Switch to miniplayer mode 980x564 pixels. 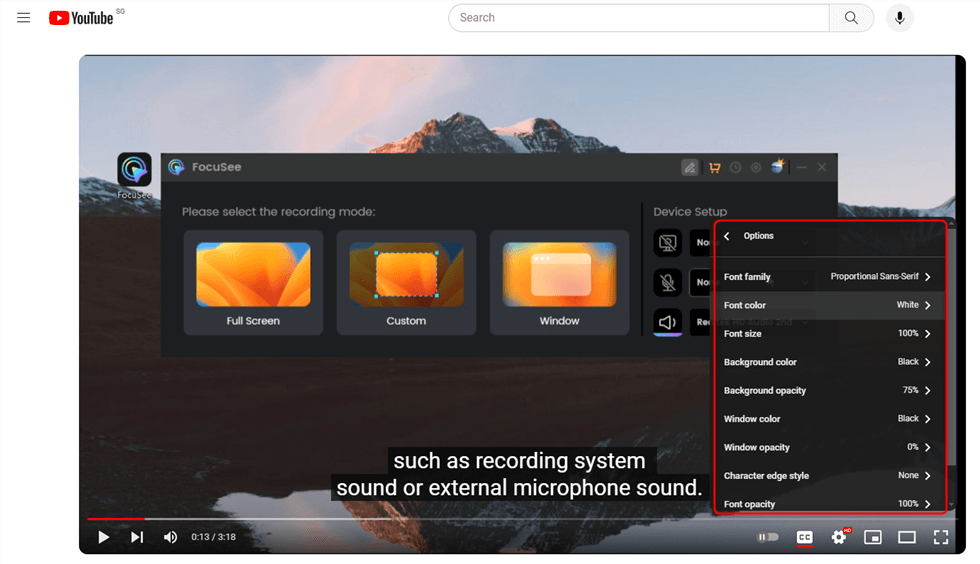click(x=872, y=537)
